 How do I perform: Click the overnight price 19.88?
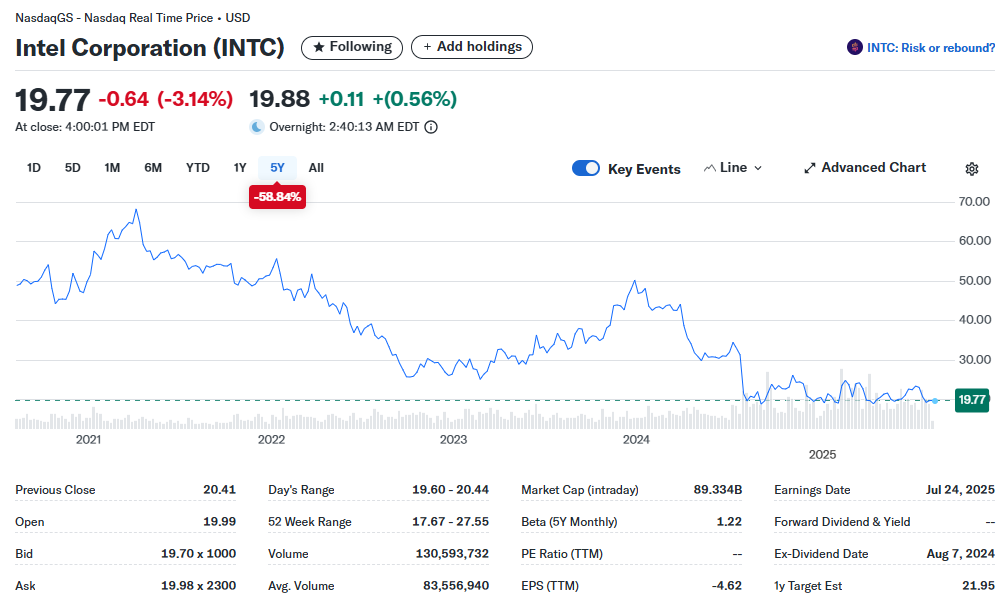pos(279,100)
